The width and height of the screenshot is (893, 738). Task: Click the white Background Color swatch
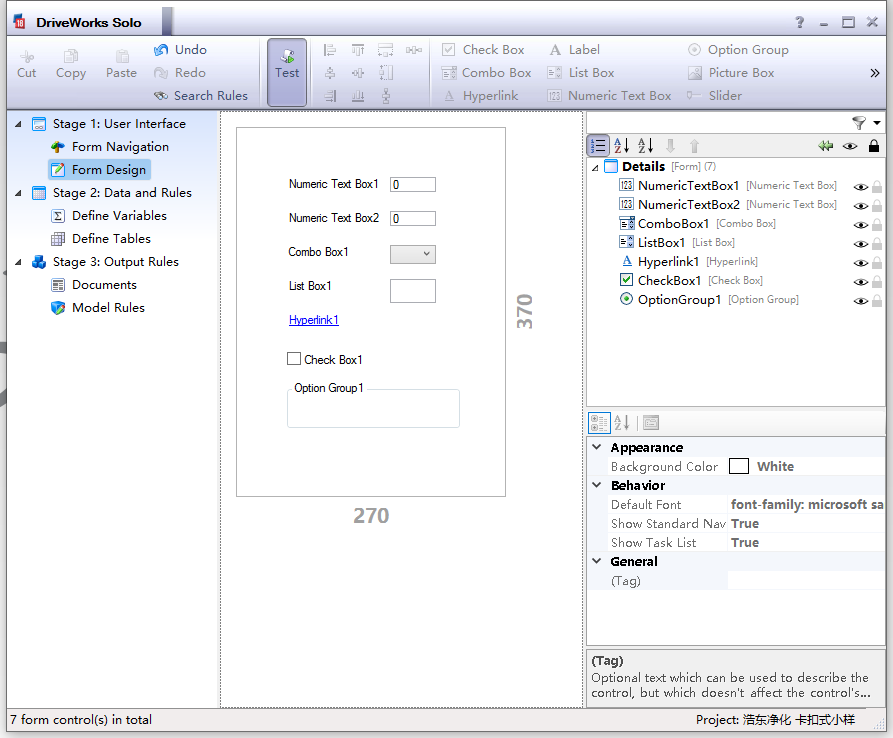click(x=739, y=466)
